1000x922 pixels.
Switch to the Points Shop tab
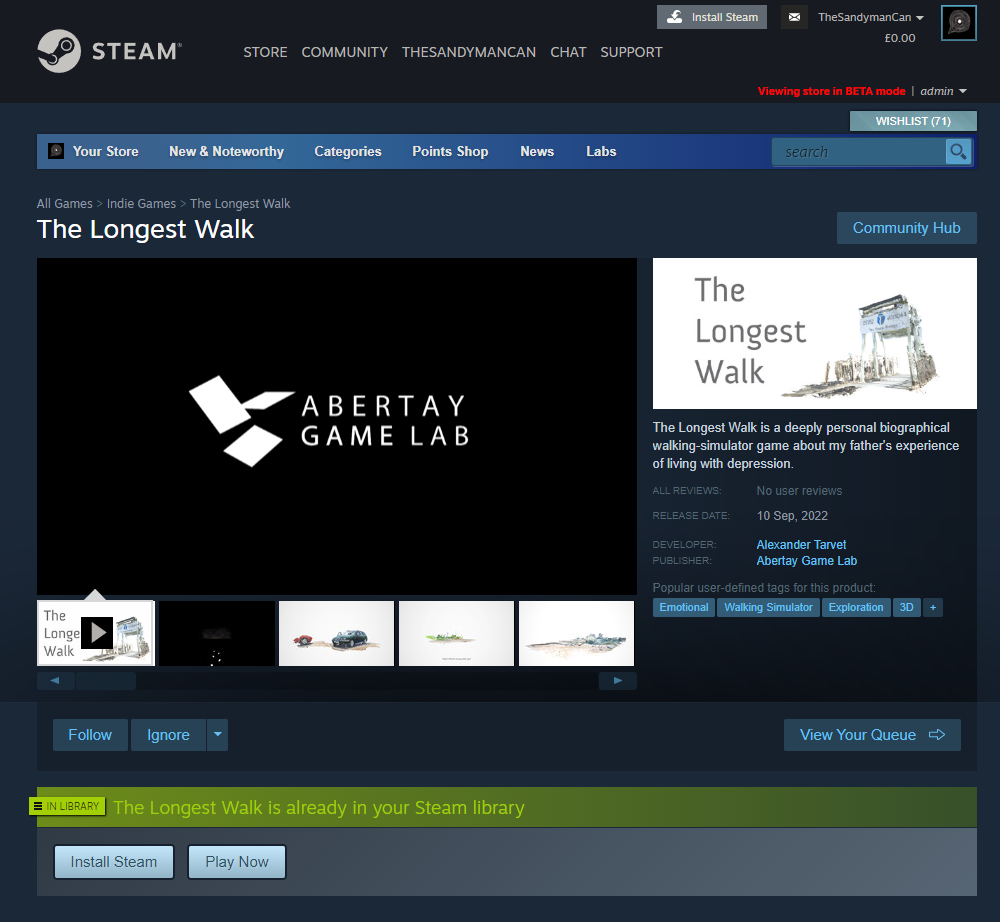tap(450, 151)
